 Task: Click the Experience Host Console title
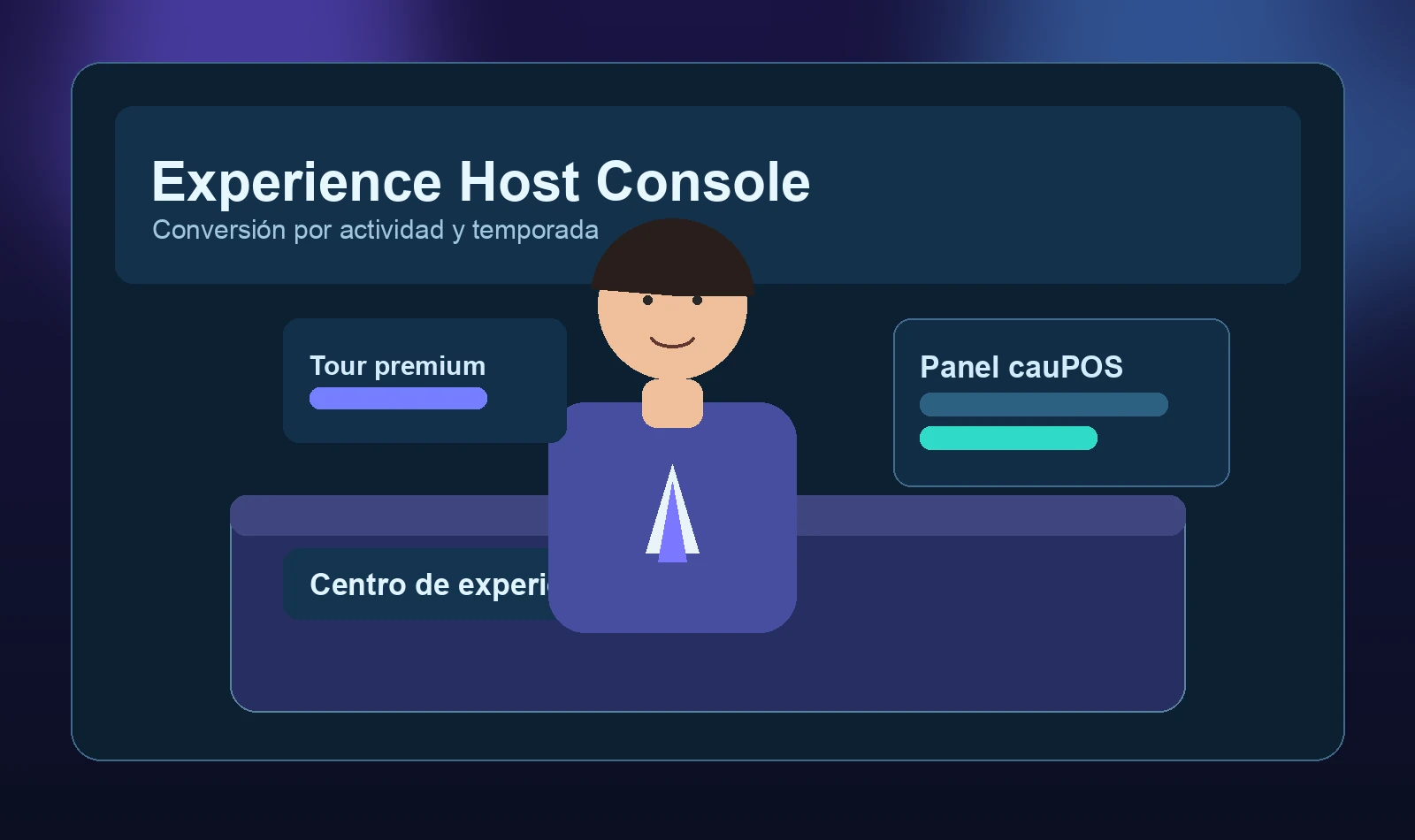point(482,181)
